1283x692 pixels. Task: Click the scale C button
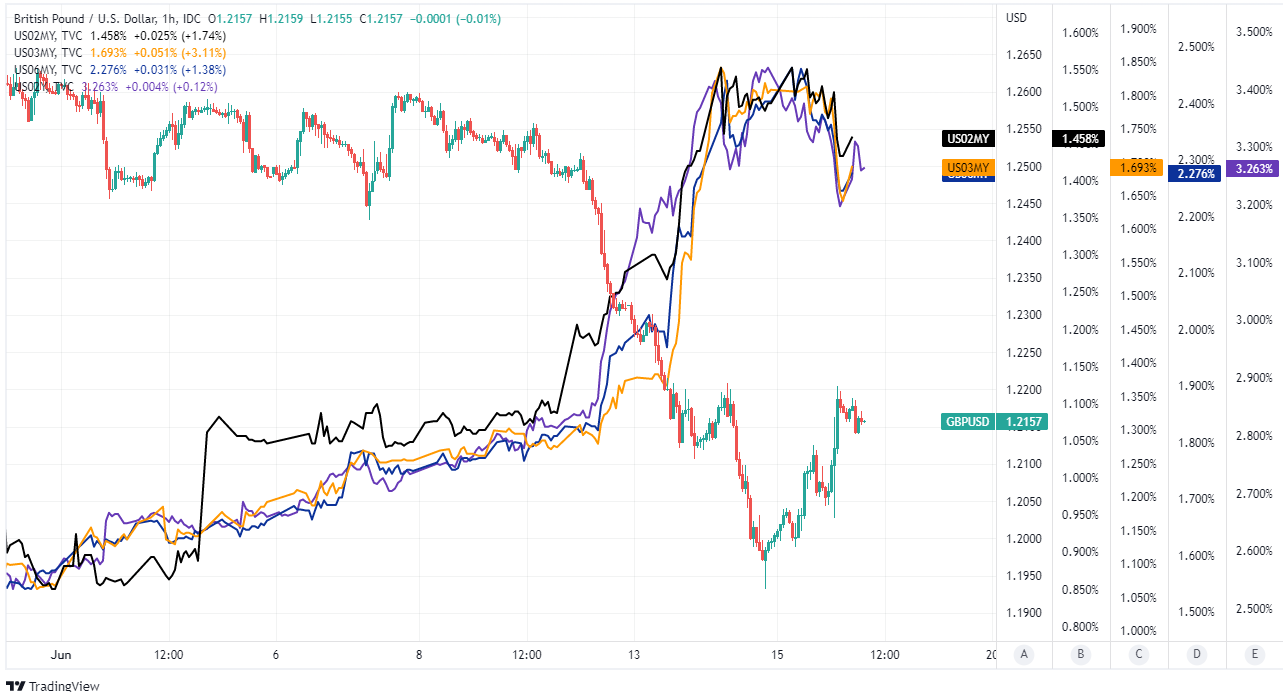(x=1139, y=655)
